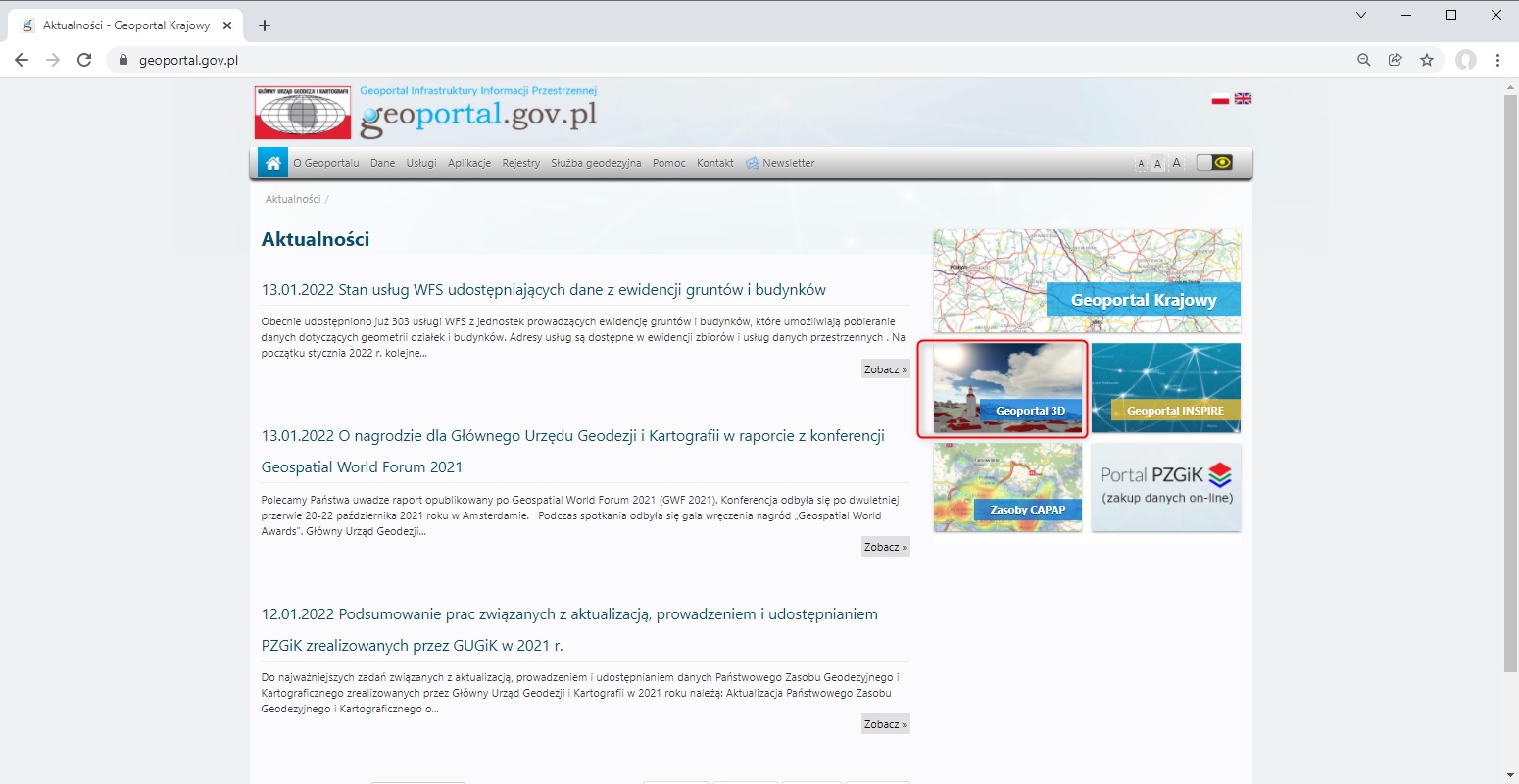Open the Pomoc menu
Image resolution: width=1519 pixels, height=784 pixels.
669,163
